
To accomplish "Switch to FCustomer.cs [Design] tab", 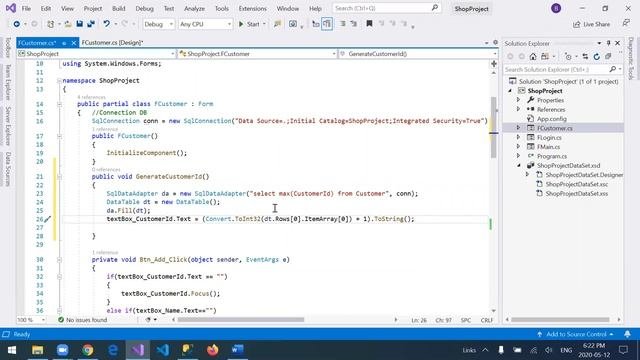I will tap(112, 42).
